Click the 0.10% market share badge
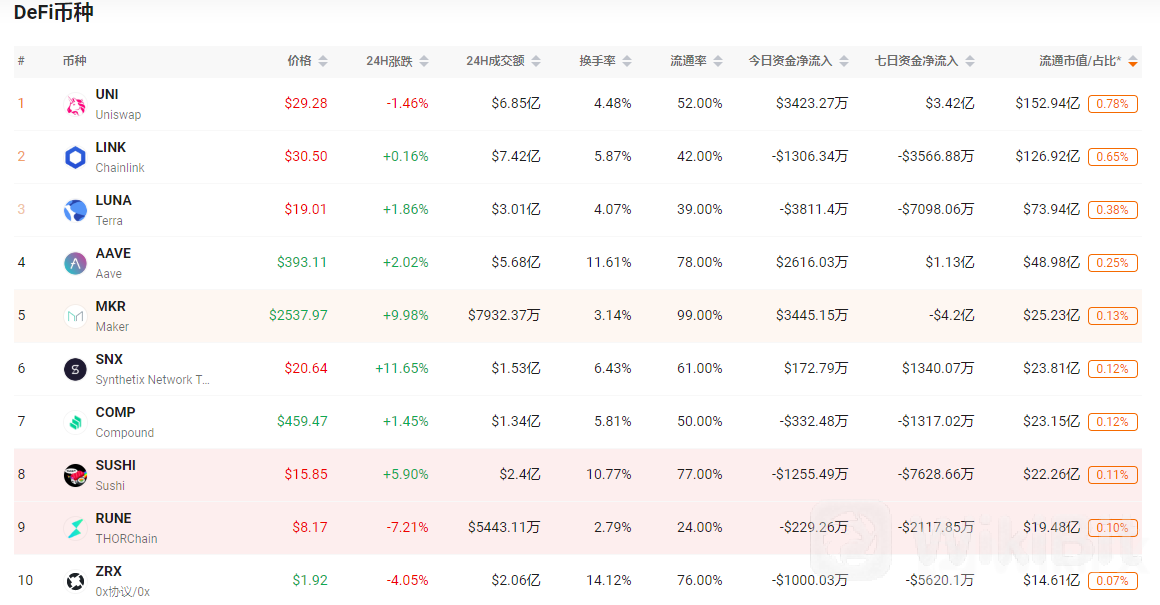 pyautogui.click(x=1113, y=528)
